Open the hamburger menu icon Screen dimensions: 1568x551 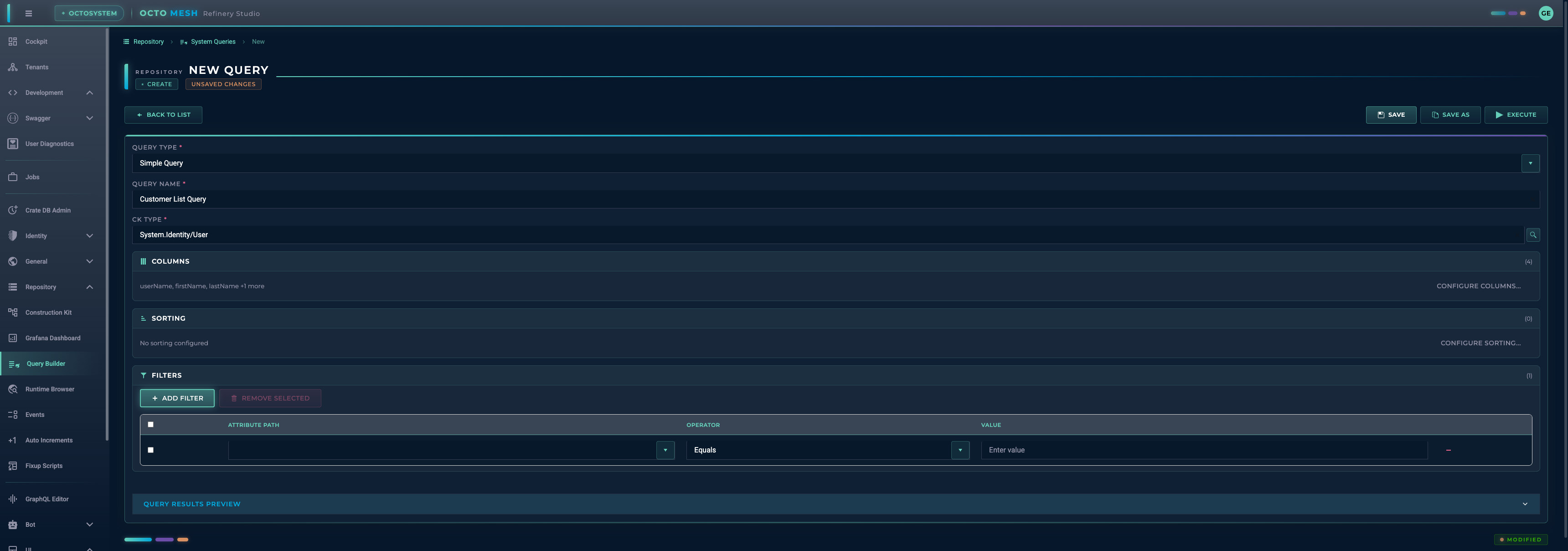pos(28,13)
